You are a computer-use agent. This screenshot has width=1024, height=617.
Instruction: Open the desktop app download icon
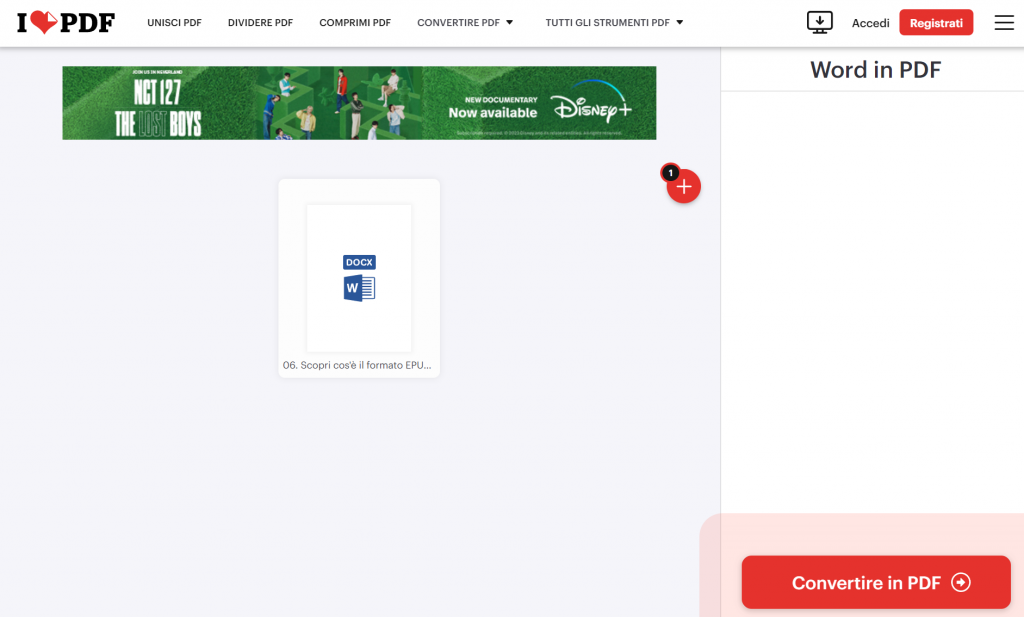click(820, 22)
